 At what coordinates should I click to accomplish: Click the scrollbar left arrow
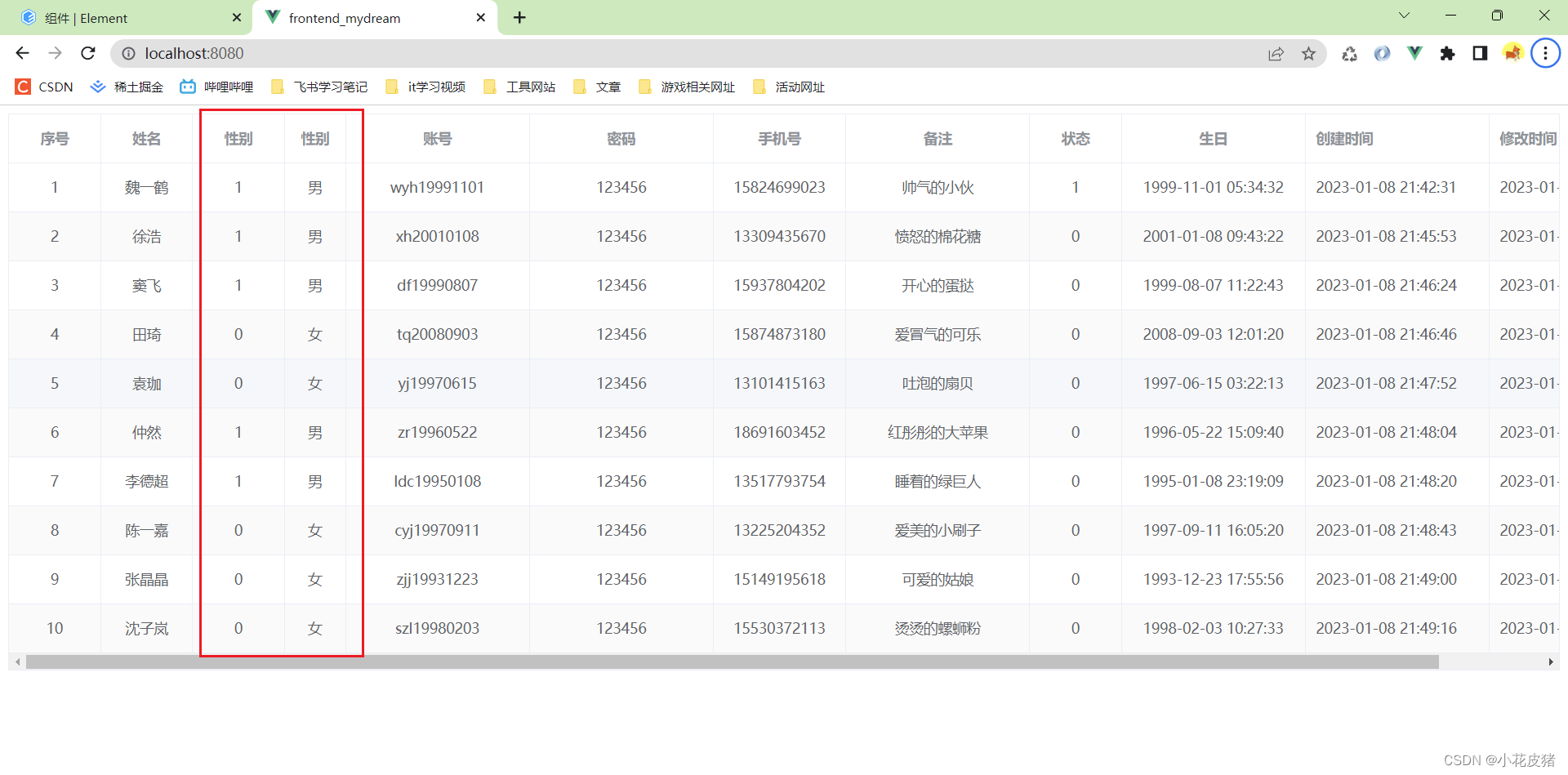17,661
